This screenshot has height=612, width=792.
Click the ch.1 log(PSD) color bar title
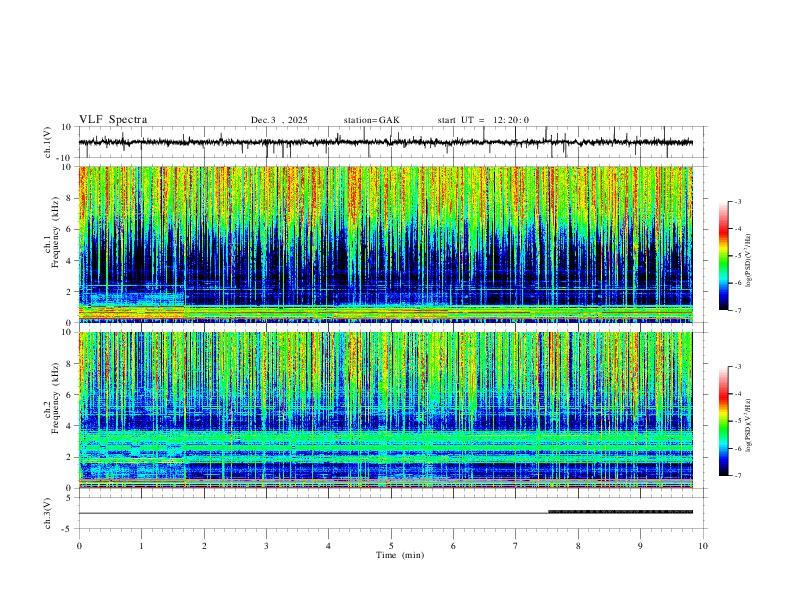[x=749, y=261]
